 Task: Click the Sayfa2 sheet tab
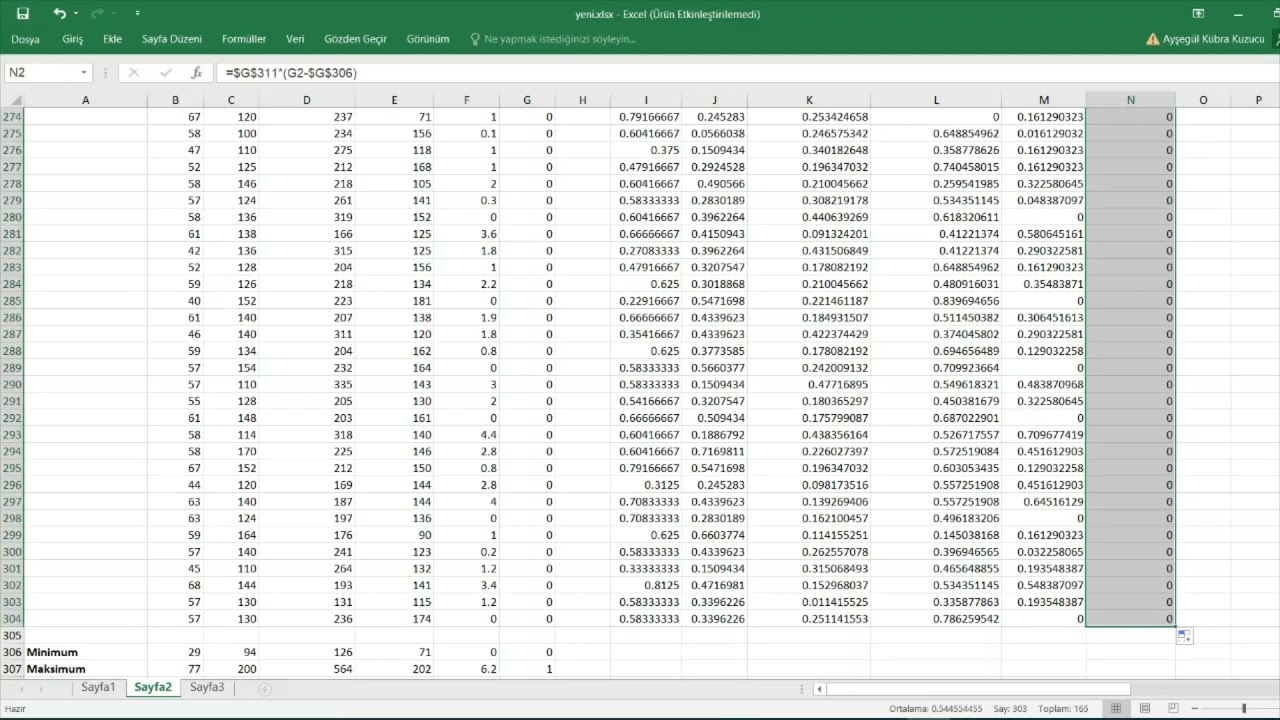(153, 688)
